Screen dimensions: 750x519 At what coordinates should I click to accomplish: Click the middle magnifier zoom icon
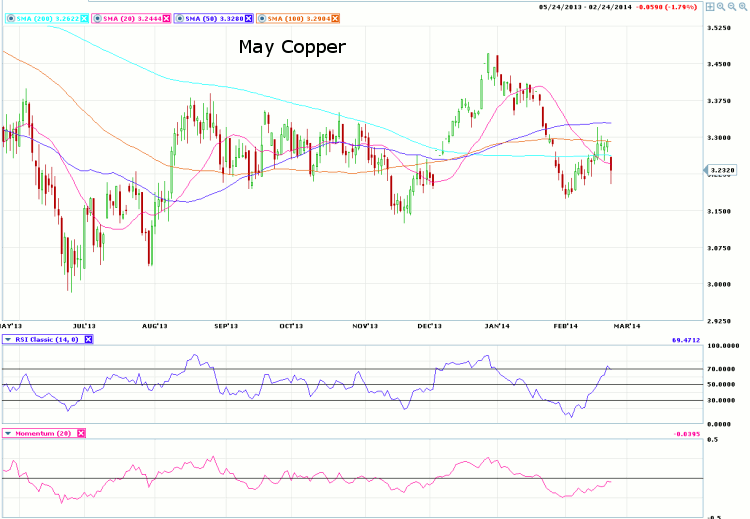pyautogui.click(x=731, y=9)
